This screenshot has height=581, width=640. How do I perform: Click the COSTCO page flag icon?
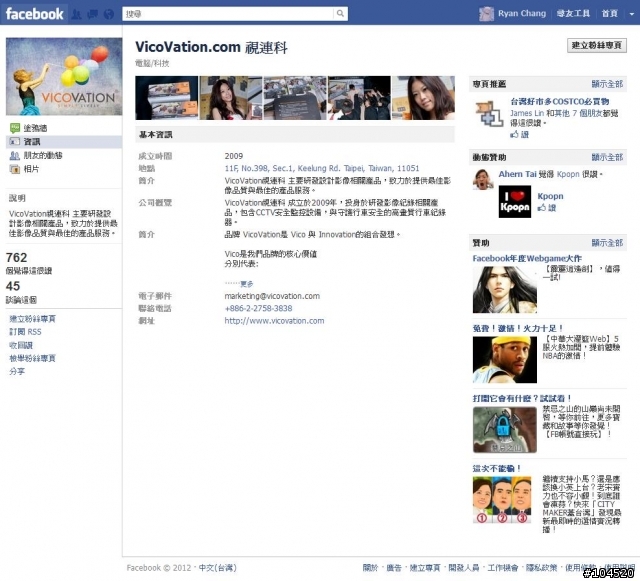pyautogui.click(x=489, y=114)
